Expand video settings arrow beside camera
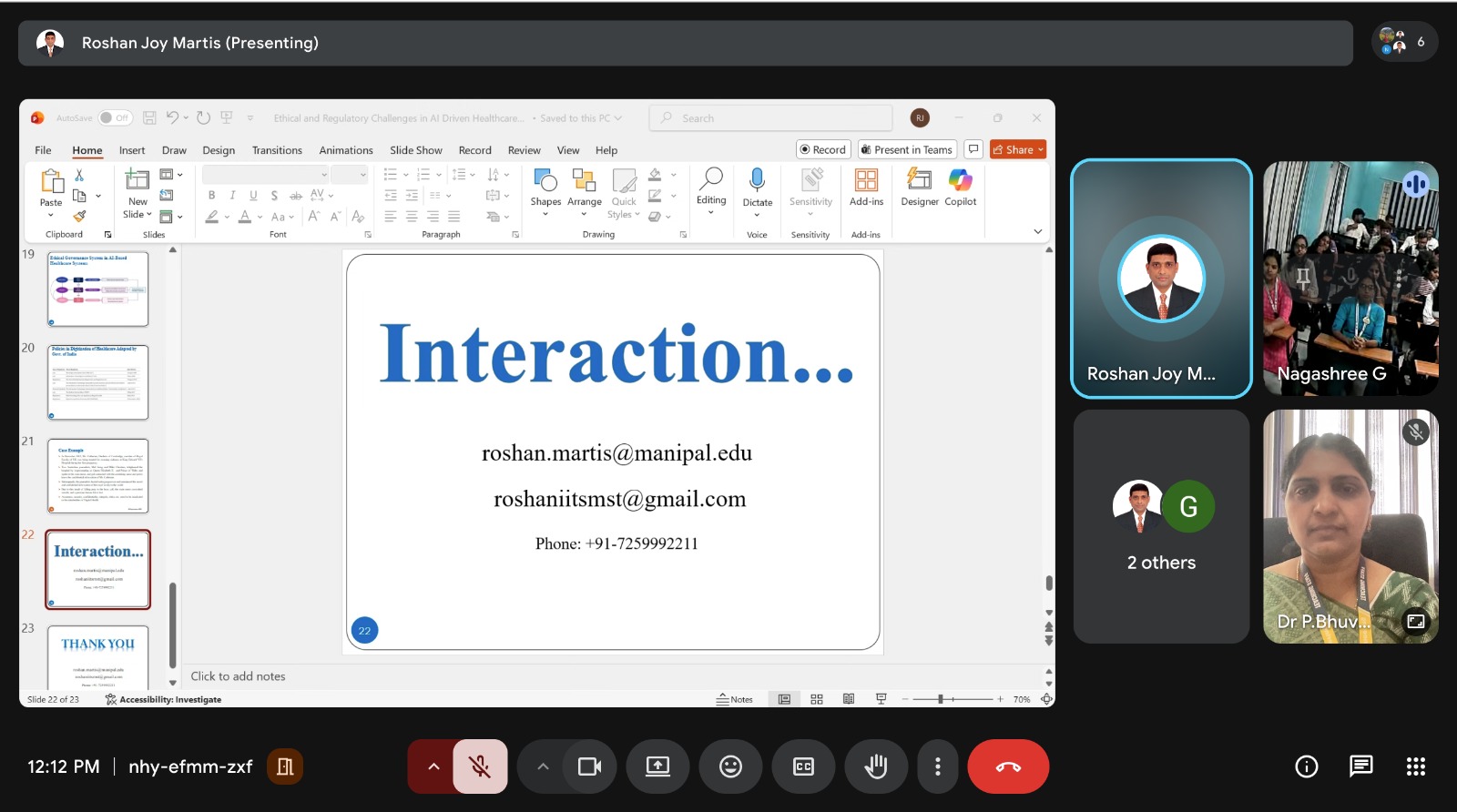Image resolution: width=1457 pixels, height=812 pixels. (543, 766)
